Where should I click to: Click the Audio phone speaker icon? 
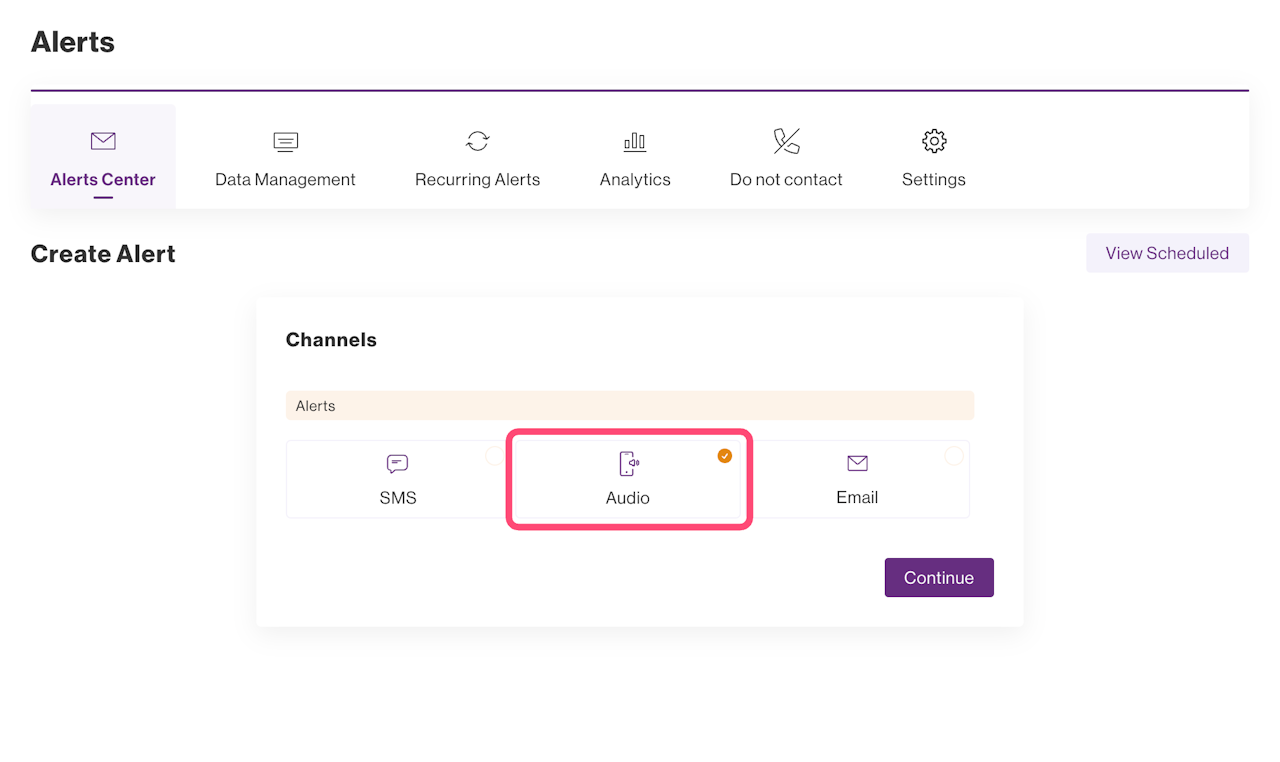[x=628, y=464]
